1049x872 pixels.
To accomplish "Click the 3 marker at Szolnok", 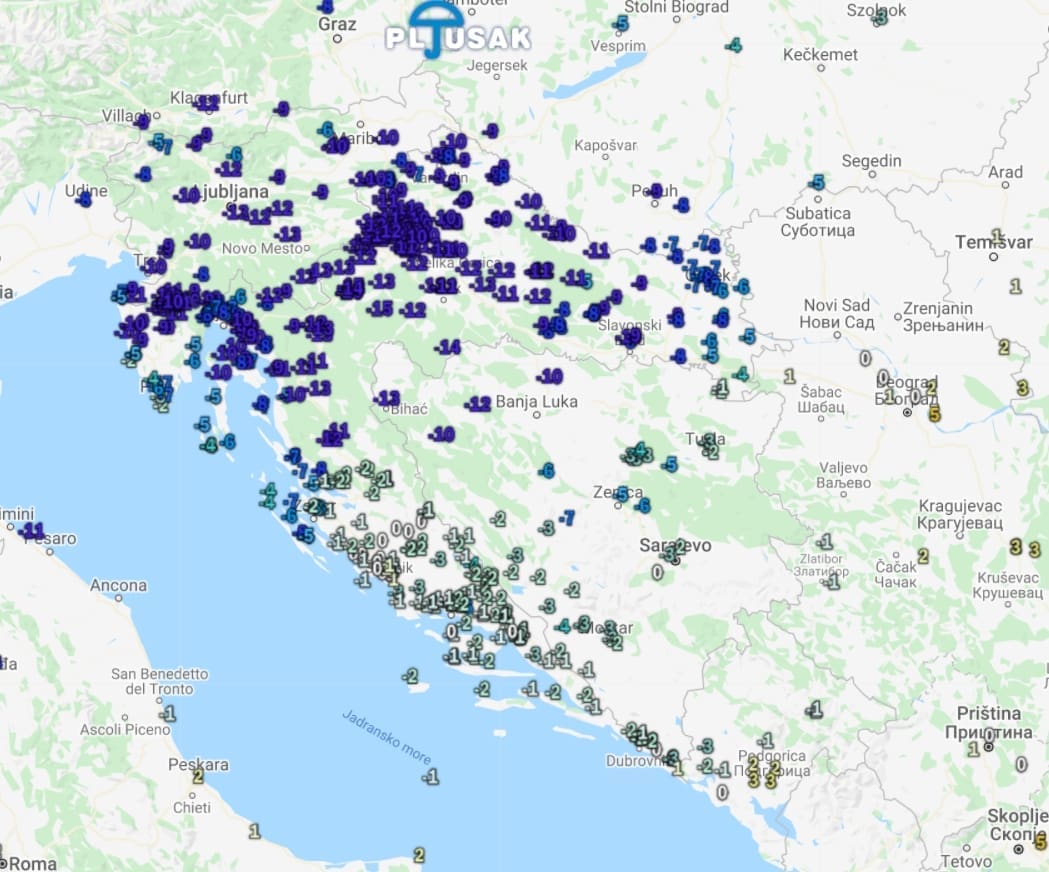I will 880,17.
